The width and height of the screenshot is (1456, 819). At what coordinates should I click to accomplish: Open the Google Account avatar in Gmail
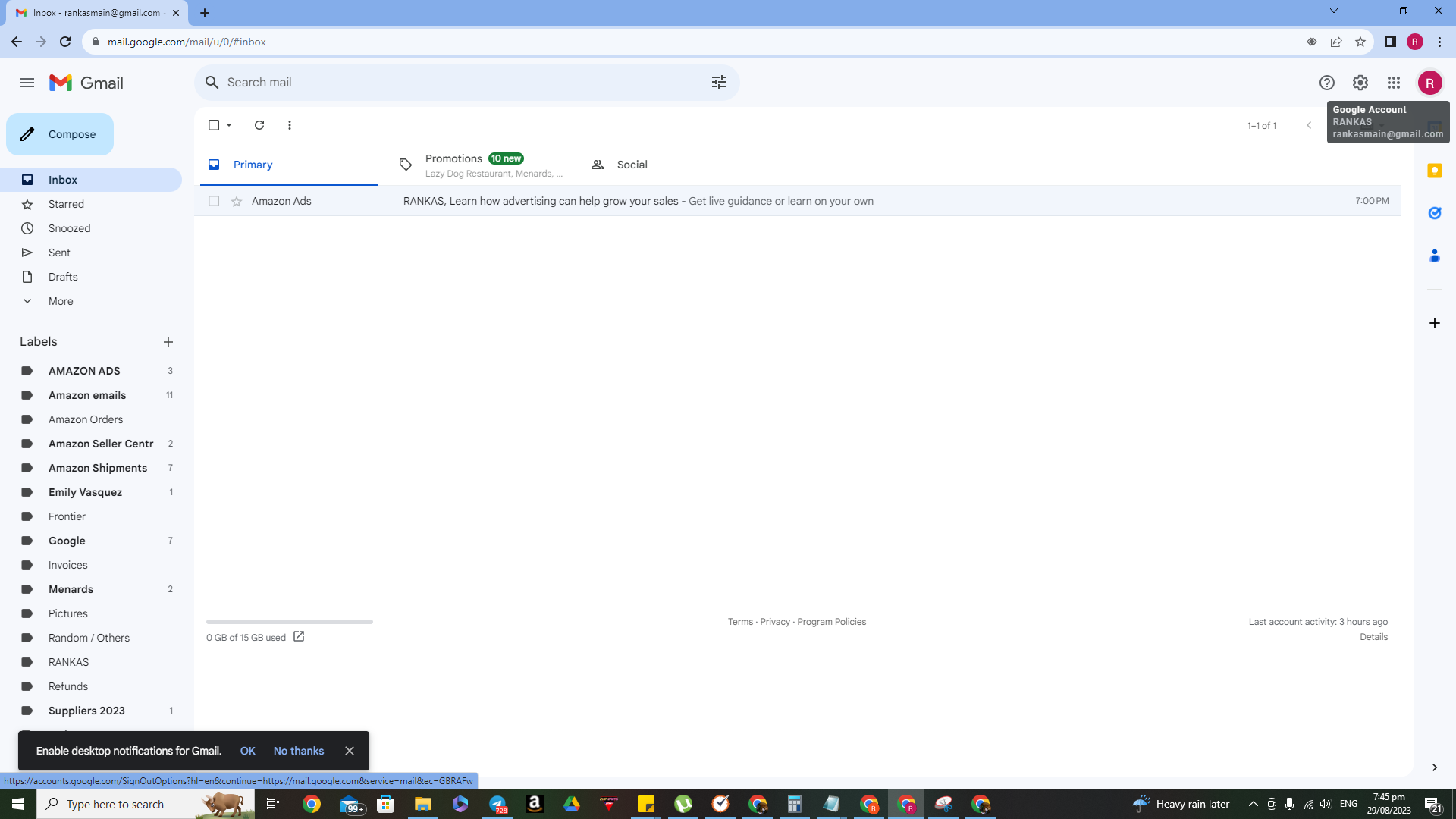coord(1430,83)
